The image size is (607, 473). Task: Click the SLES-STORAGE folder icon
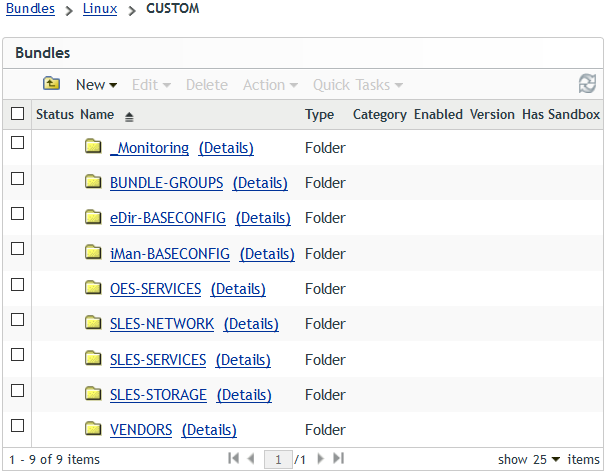(94, 395)
